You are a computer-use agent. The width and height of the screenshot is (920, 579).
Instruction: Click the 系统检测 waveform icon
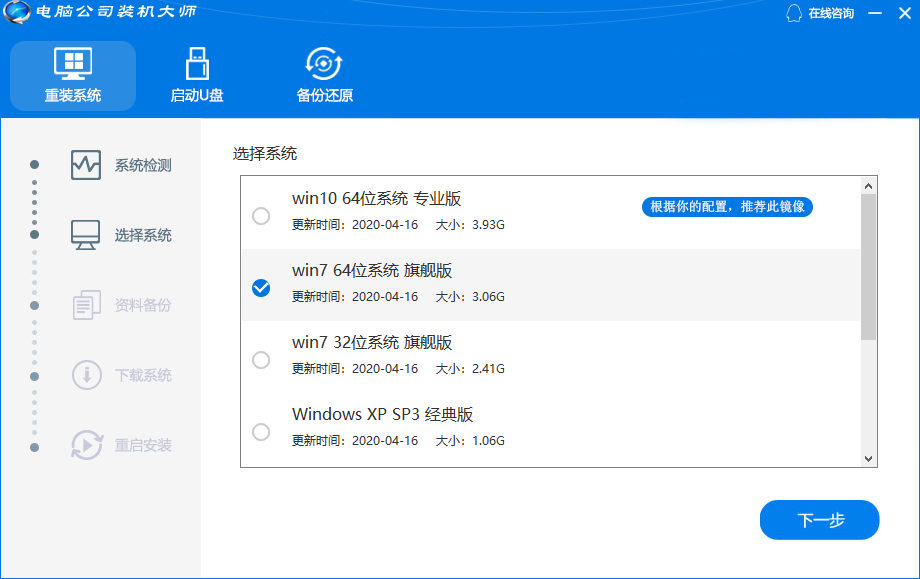tap(86, 165)
